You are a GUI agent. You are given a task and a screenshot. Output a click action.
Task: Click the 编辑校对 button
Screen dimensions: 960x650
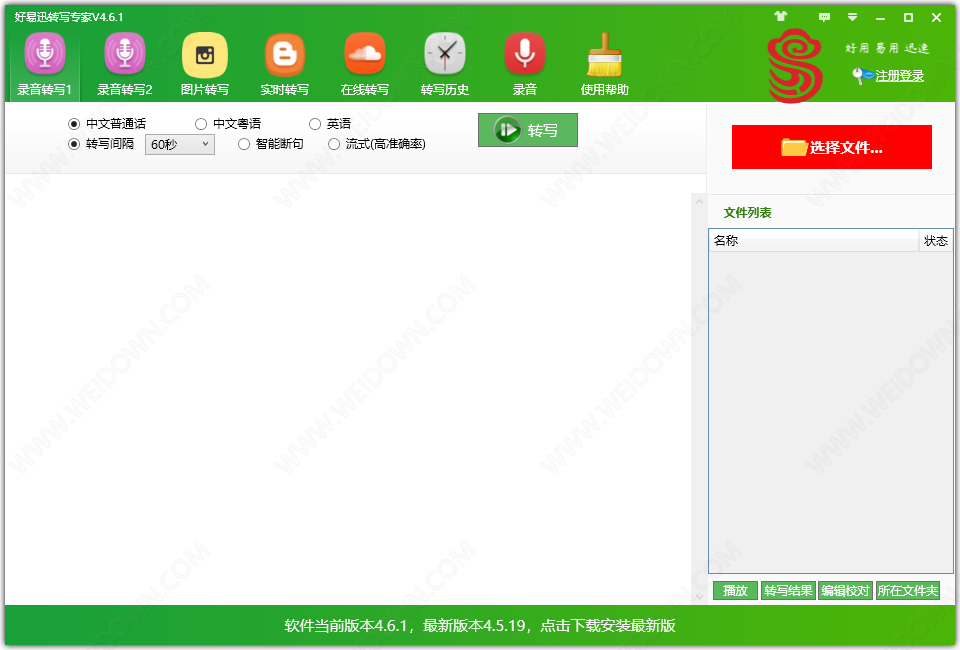(845, 591)
